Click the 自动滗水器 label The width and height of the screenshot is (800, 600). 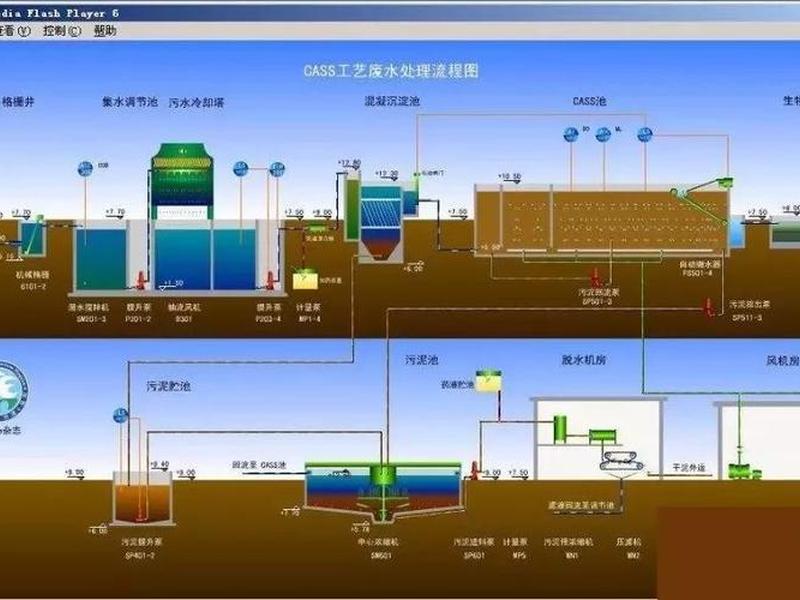[699, 264]
